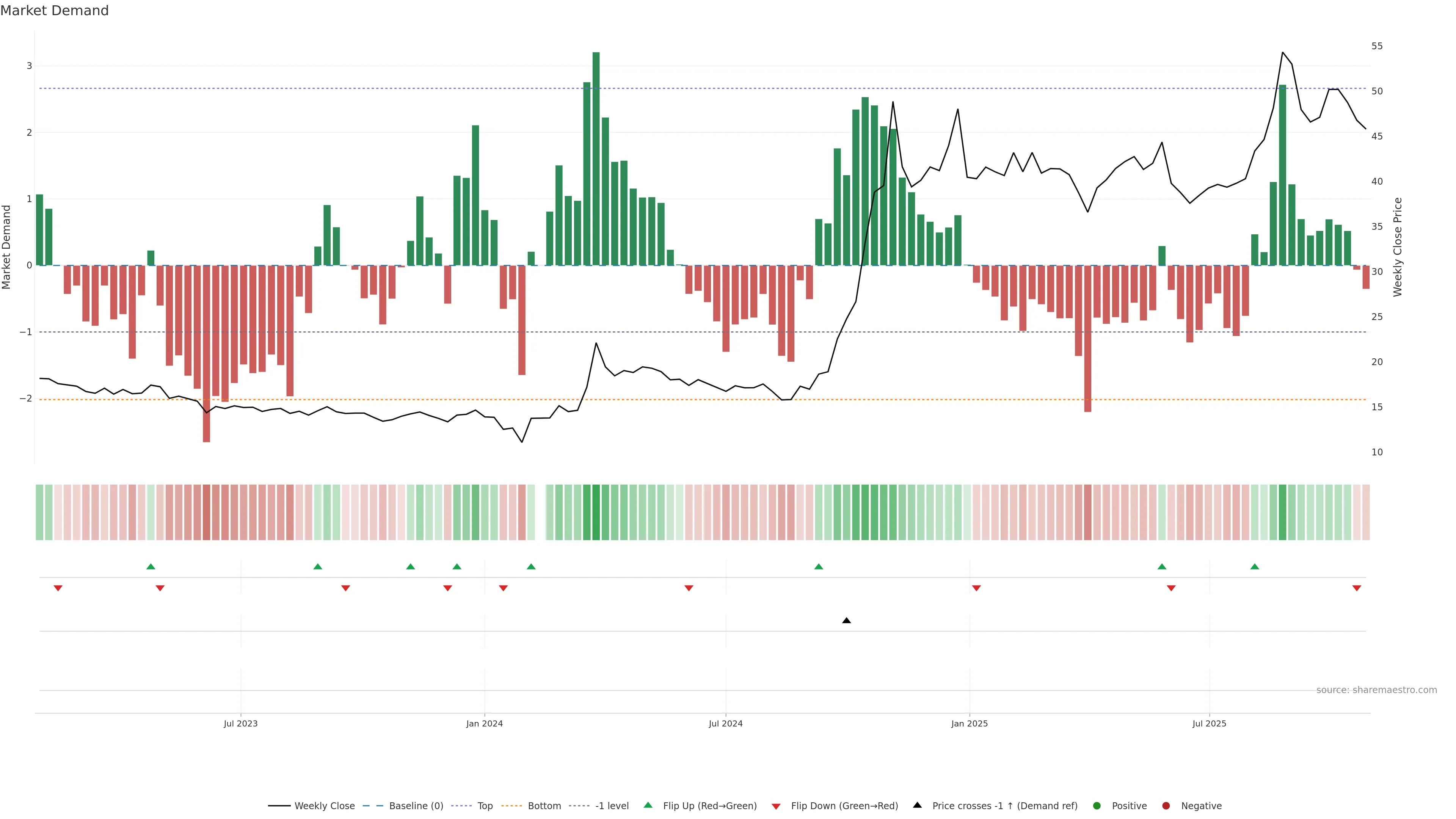Image resolution: width=1456 pixels, height=819 pixels.
Task: Click the Jan 2025 x-axis label
Action: click(970, 723)
